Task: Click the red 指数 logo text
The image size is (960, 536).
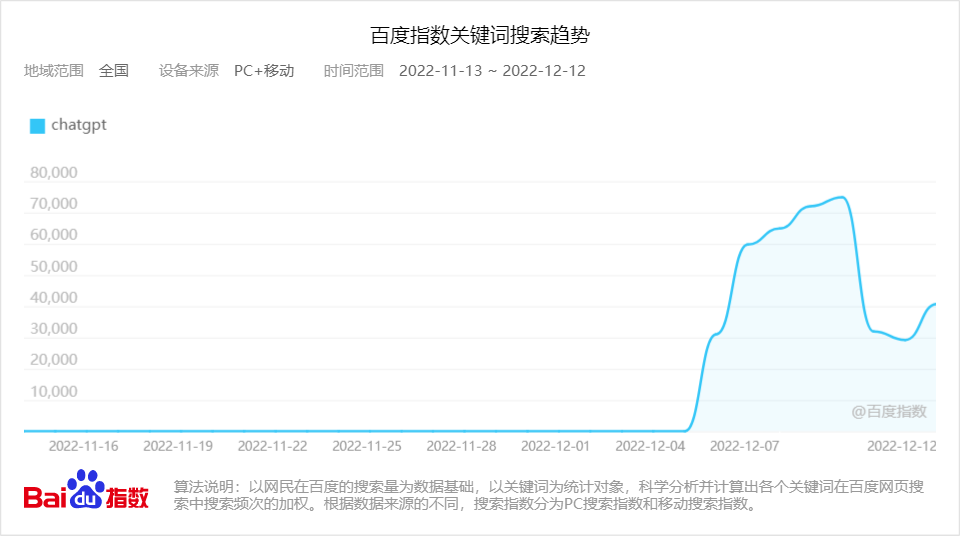Action: coord(127,497)
